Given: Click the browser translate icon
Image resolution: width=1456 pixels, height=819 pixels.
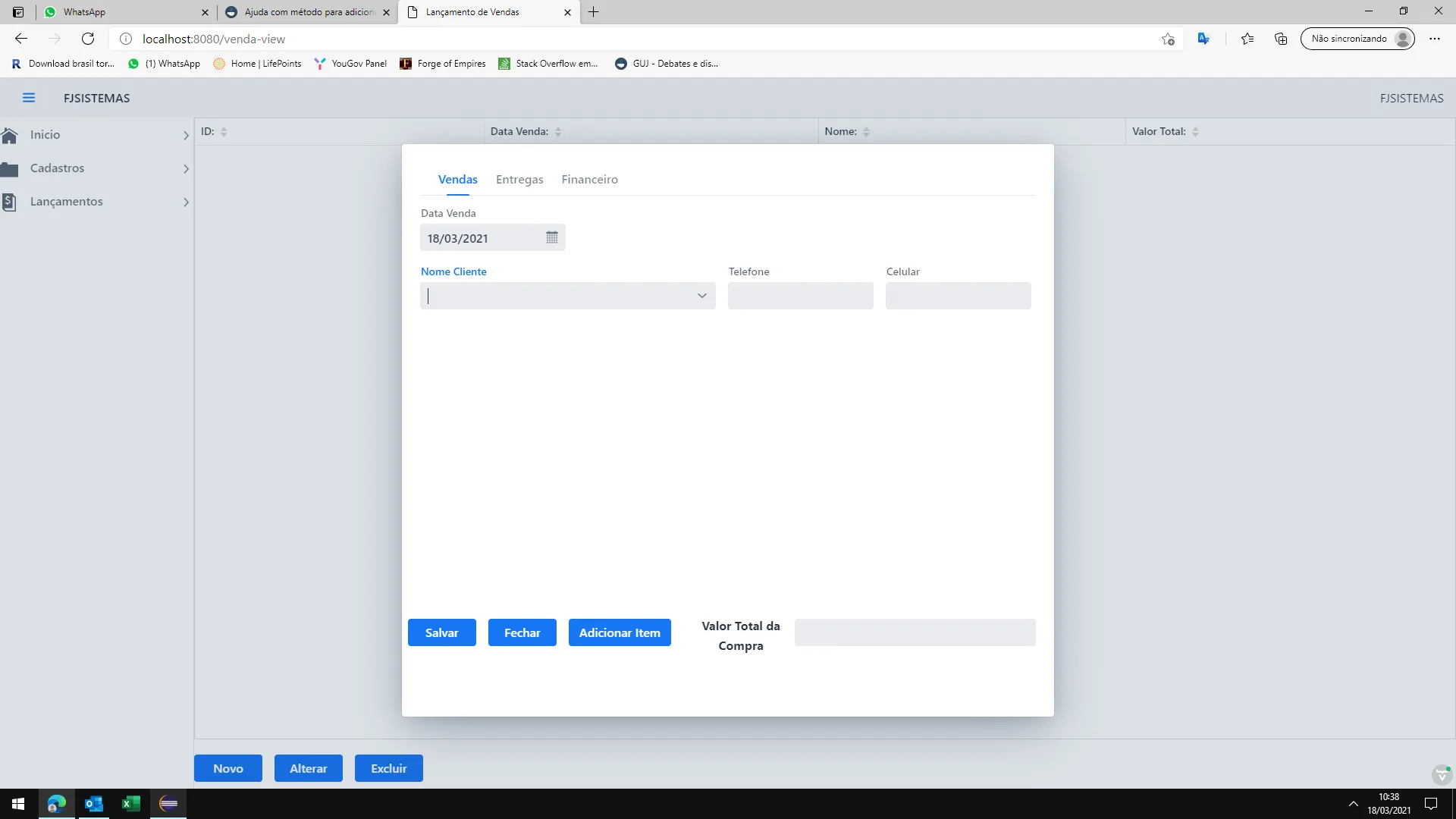Looking at the screenshot, I should coord(1203,39).
